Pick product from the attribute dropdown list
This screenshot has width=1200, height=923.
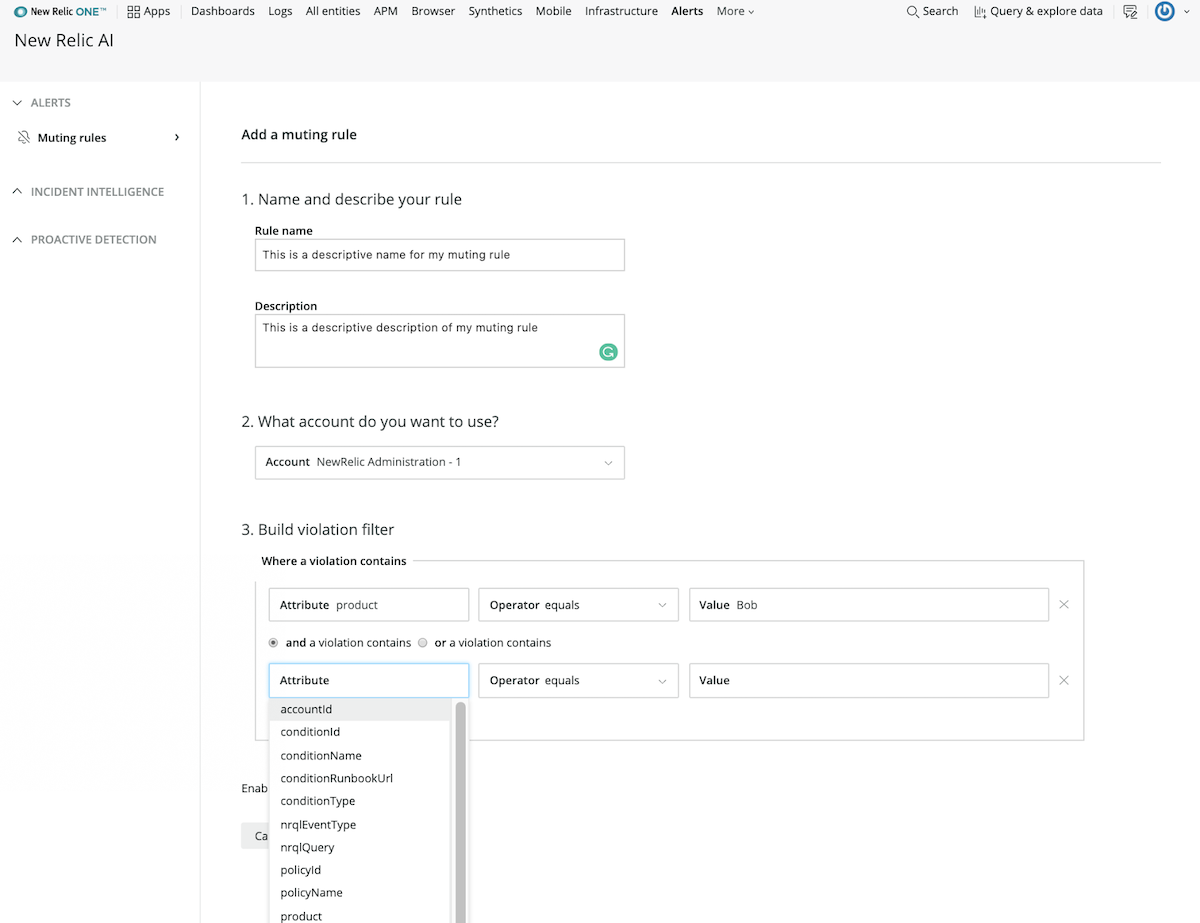tap(360, 915)
